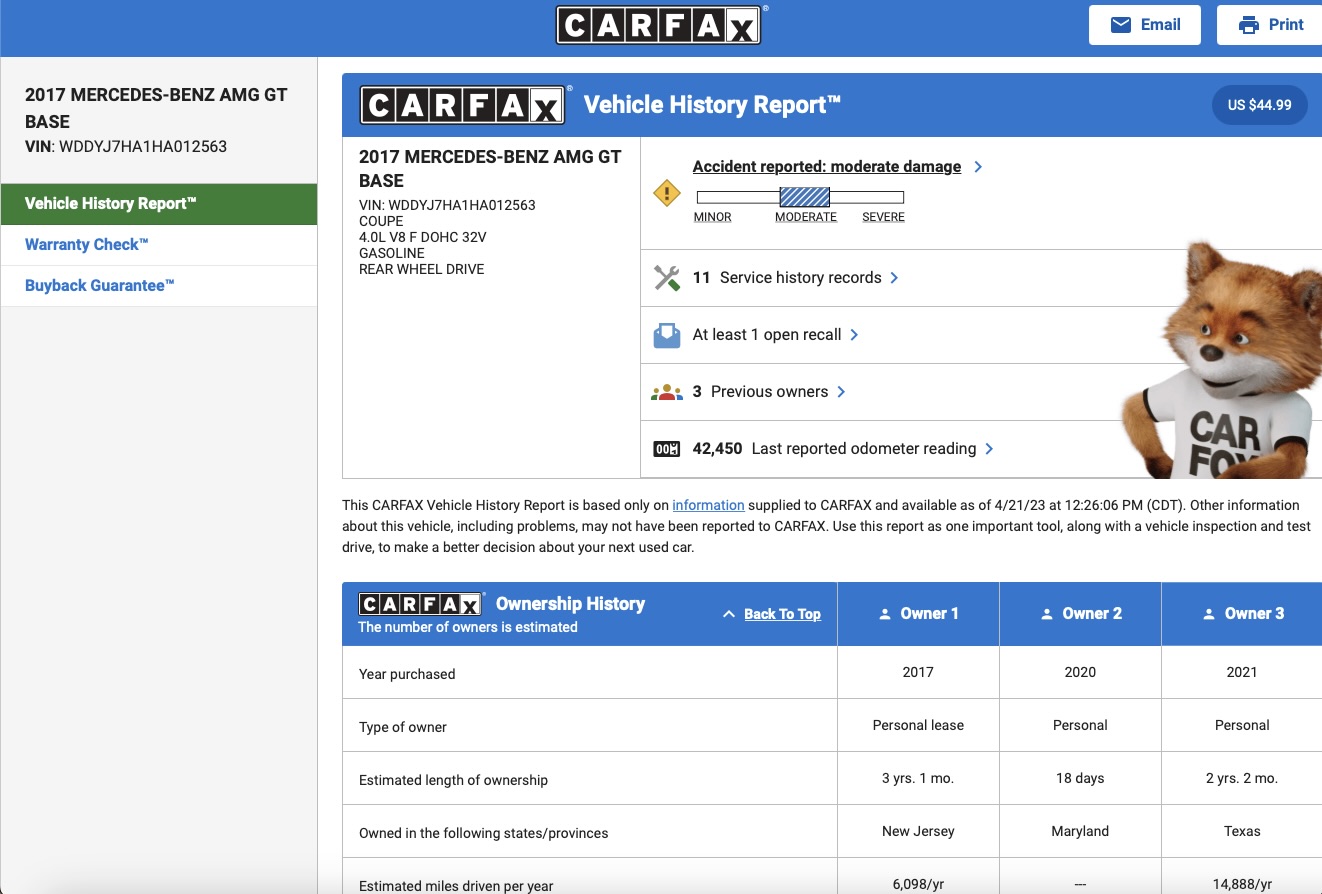Click the '3 yrs. 1 mo.' ownership length cell
This screenshot has width=1322, height=894.
[x=918, y=778]
